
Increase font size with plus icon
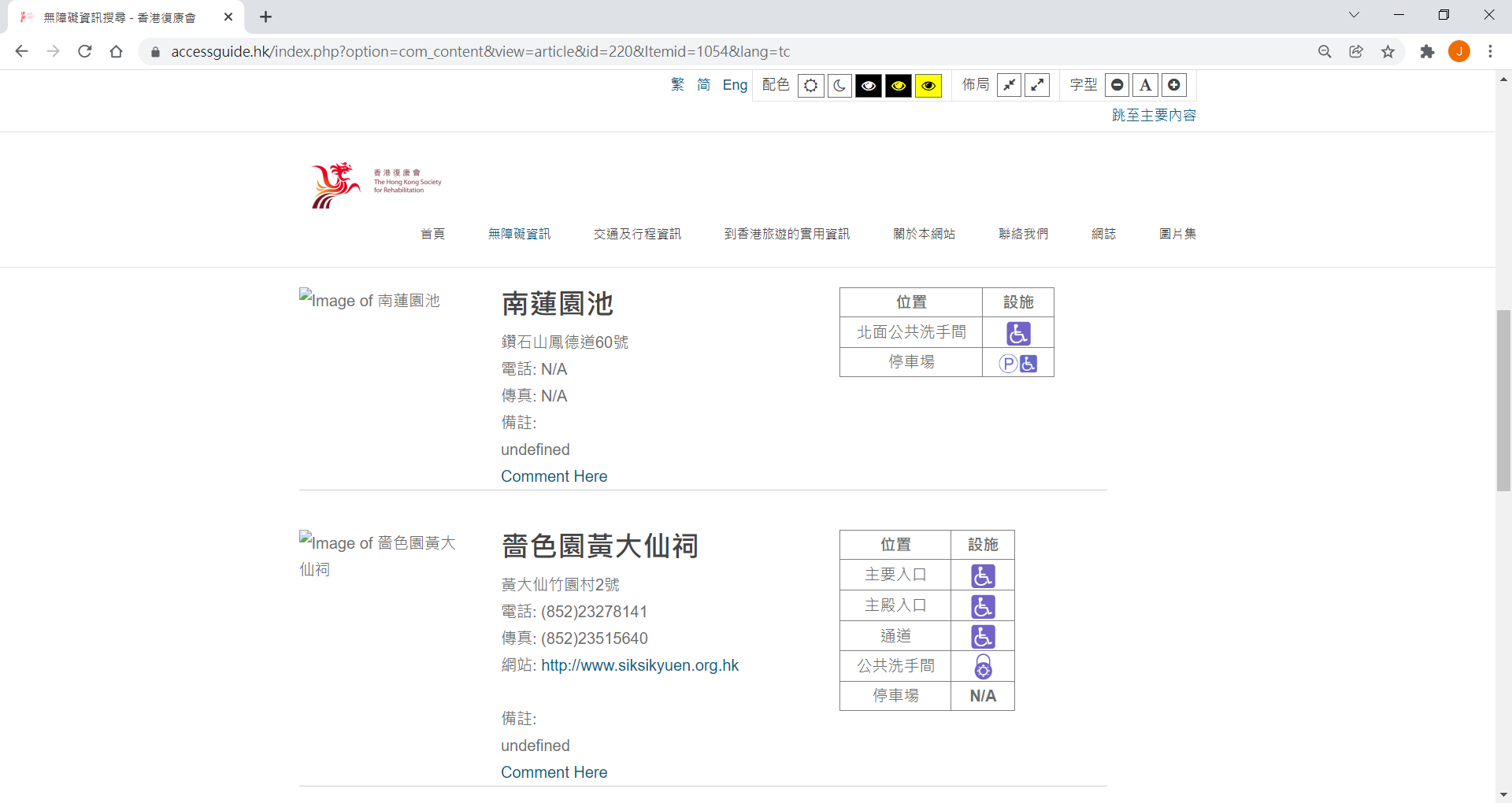point(1174,85)
